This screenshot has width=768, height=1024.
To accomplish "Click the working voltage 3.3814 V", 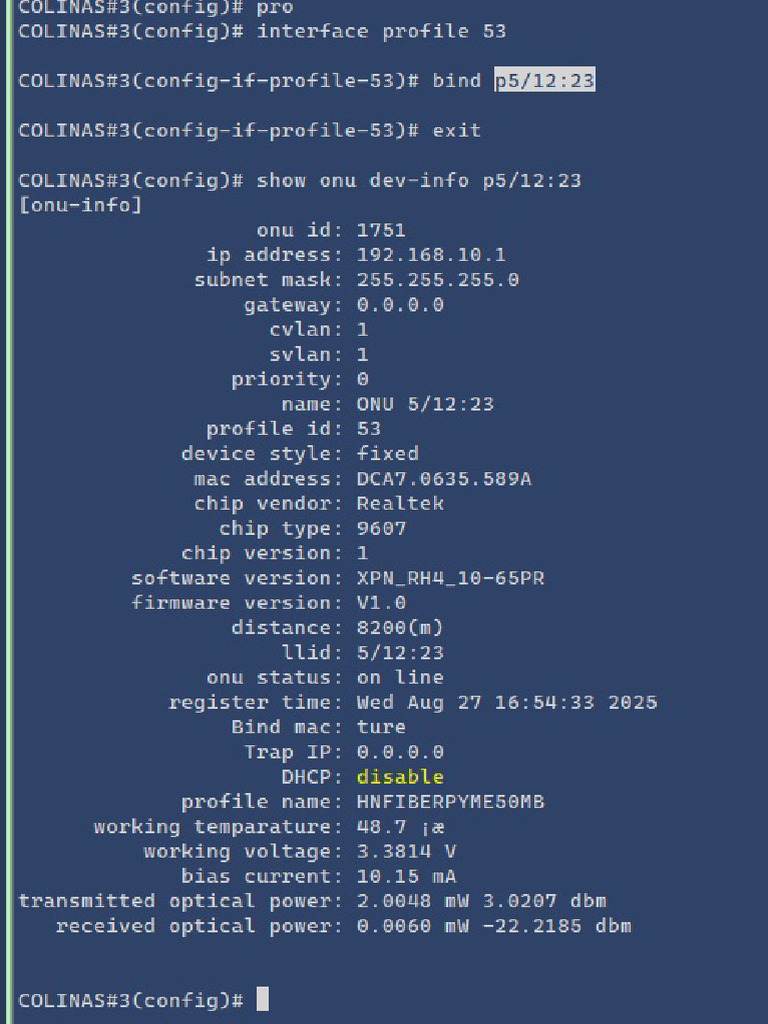I will pyautogui.click(x=406, y=851).
